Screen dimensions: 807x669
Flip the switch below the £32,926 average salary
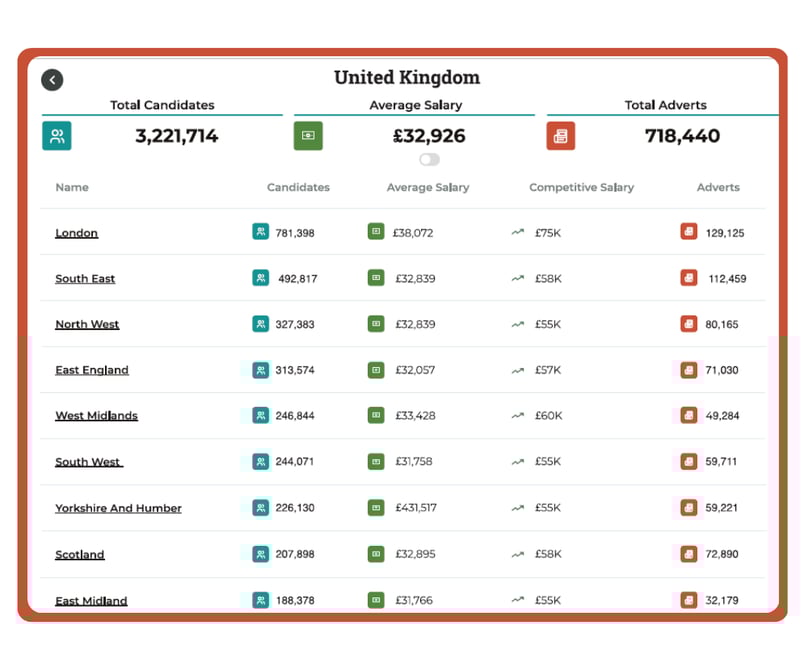(429, 159)
